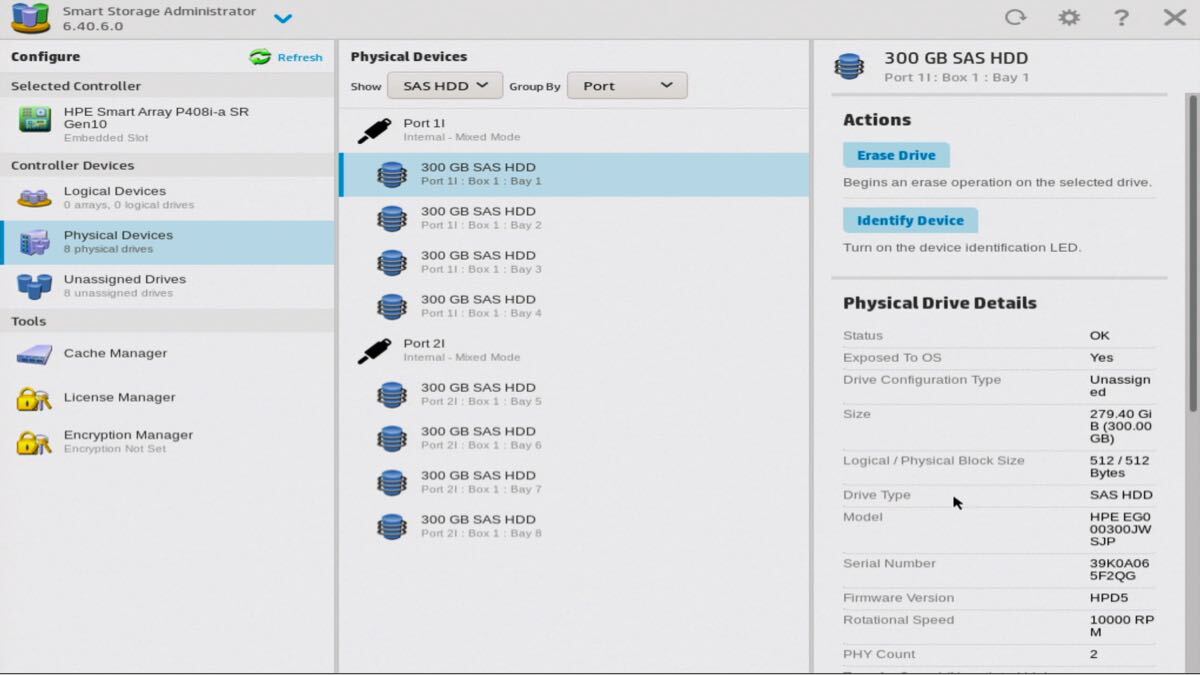
Task: Select Physical Devices in the sidebar
Action: point(167,242)
